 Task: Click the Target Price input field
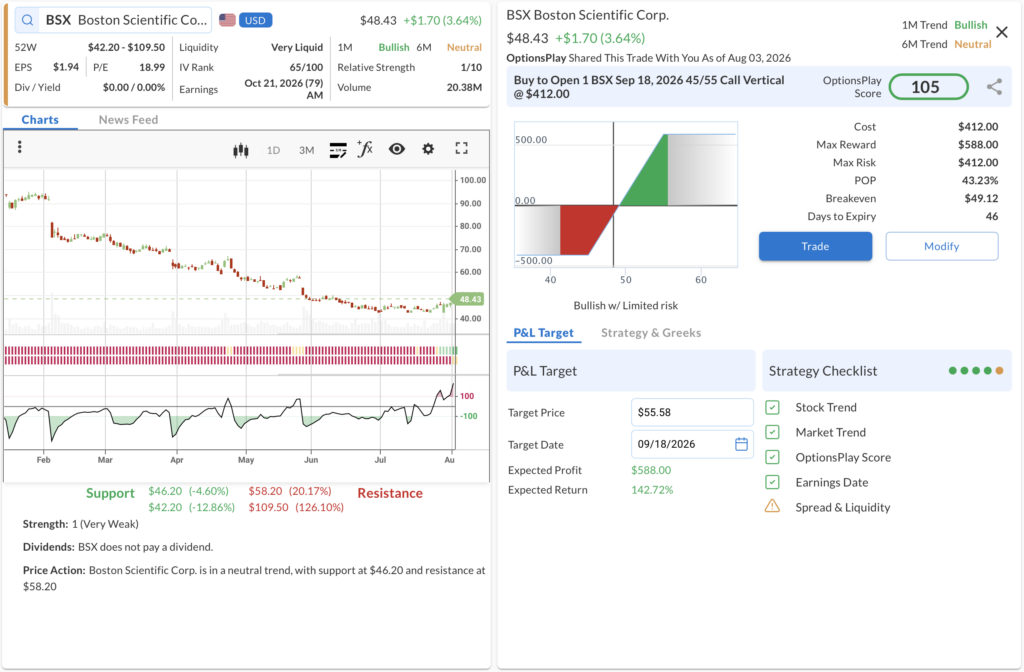click(x=692, y=412)
